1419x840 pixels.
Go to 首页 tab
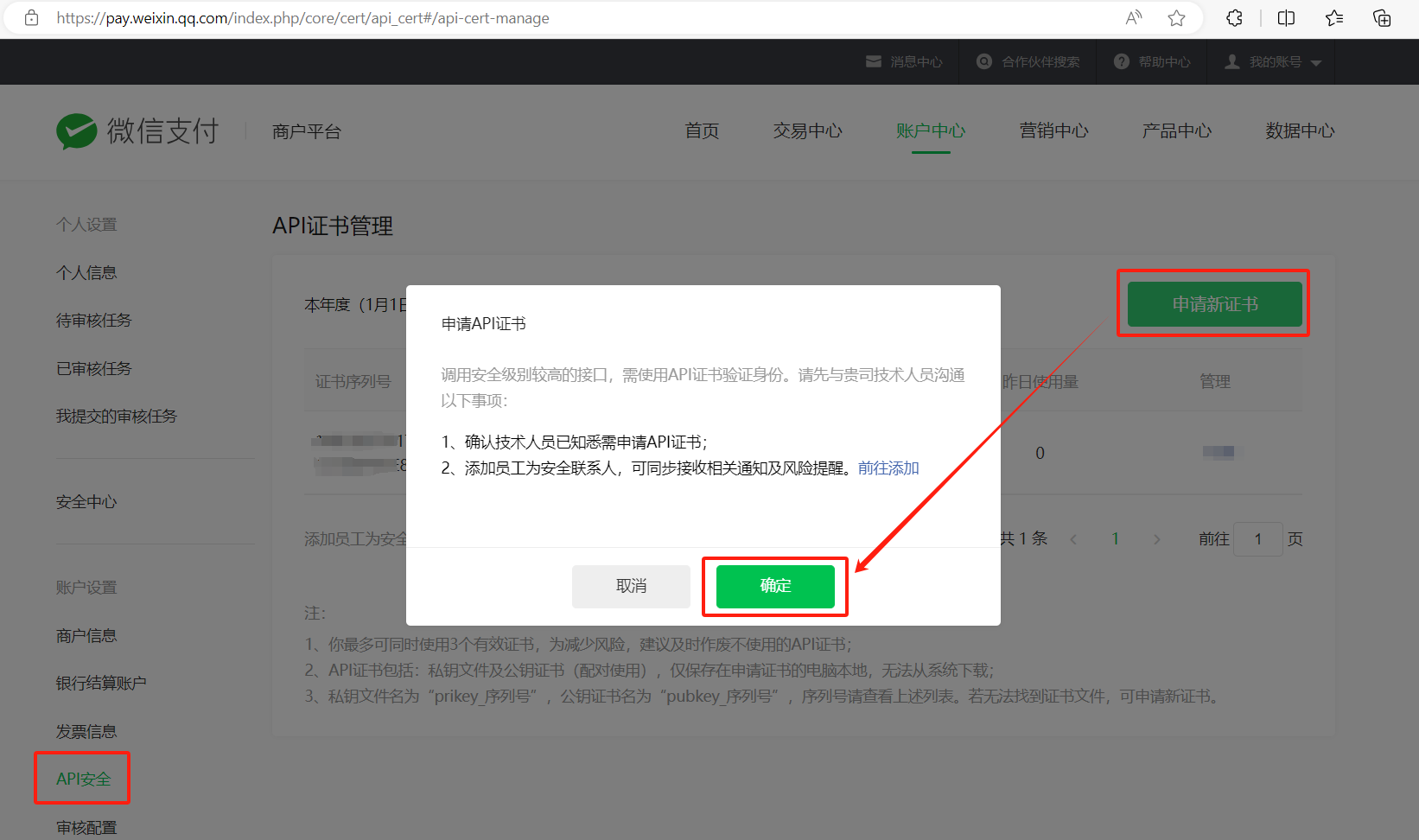(x=702, y=130)
